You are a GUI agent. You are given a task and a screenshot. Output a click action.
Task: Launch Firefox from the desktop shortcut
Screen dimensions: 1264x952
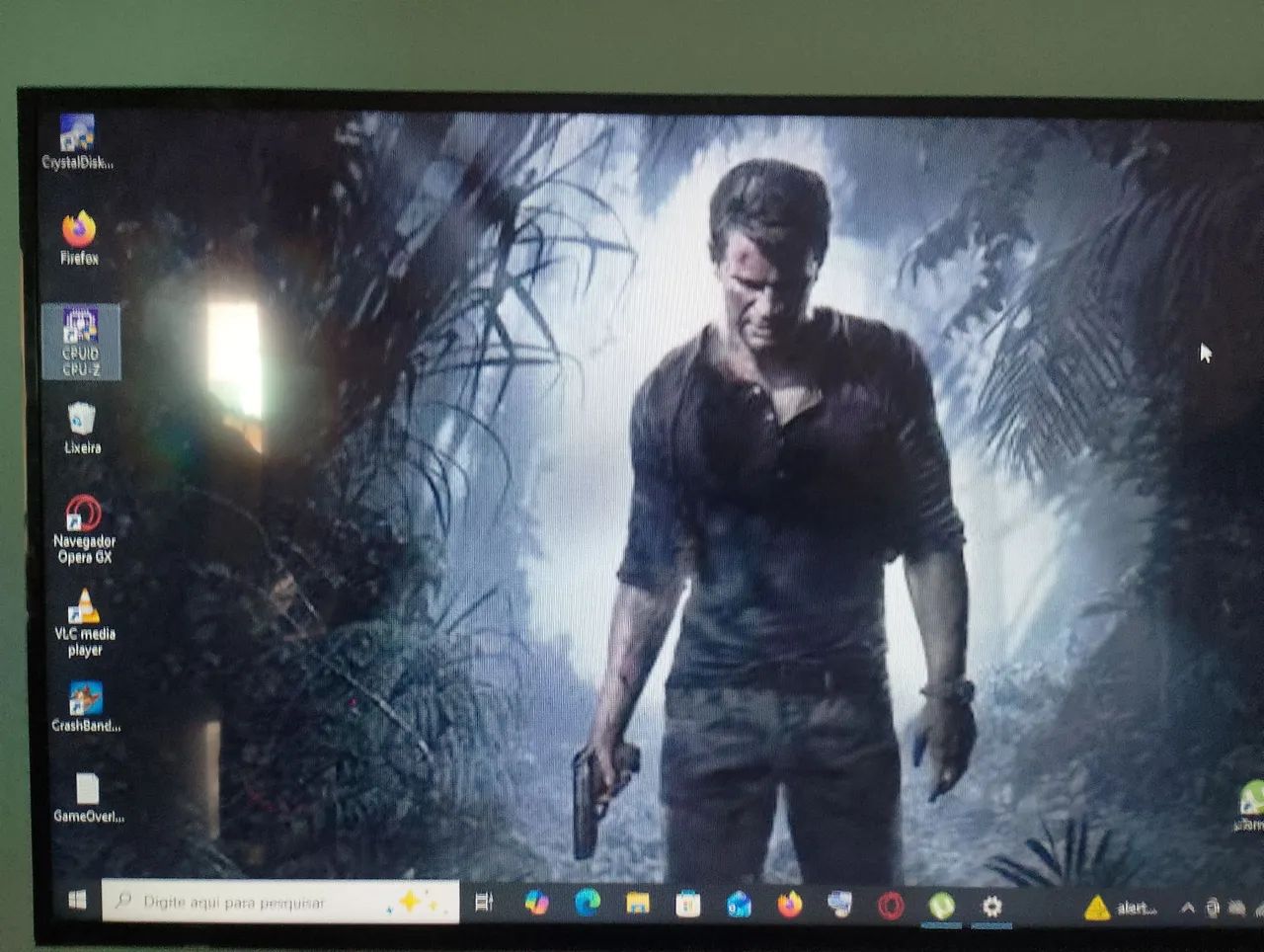tap(79, 238)
